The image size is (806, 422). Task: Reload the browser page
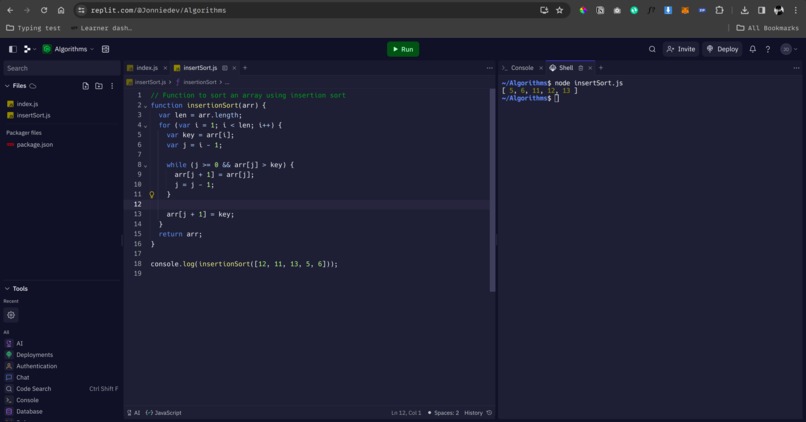pyautogui.click(x=44, y=10)
